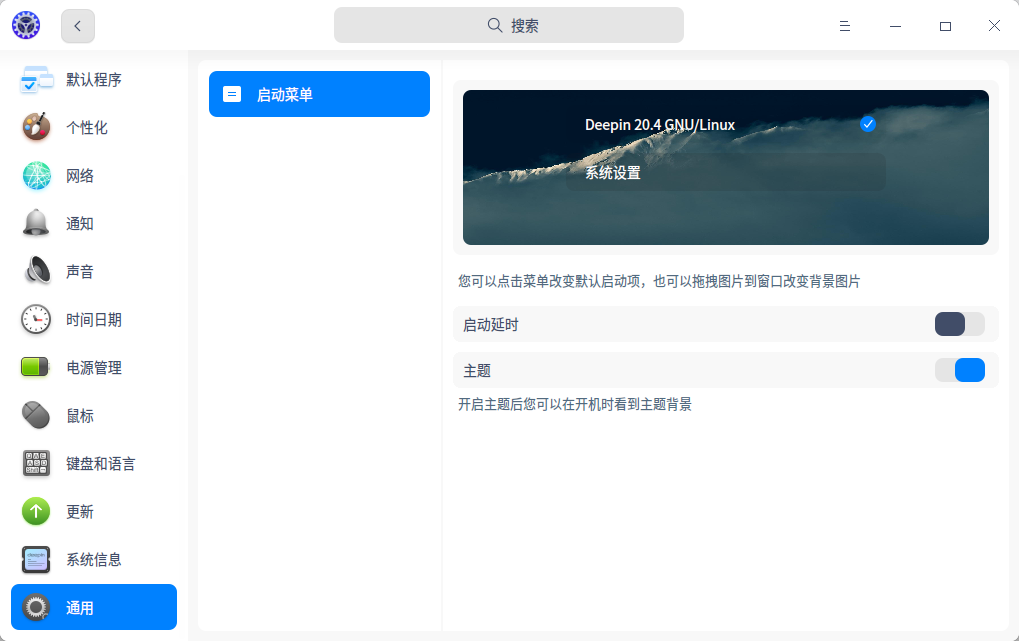This screenshot has height=641, width=1019.
Task: Open the hamburger menu
Action: [x=844, y=25]
